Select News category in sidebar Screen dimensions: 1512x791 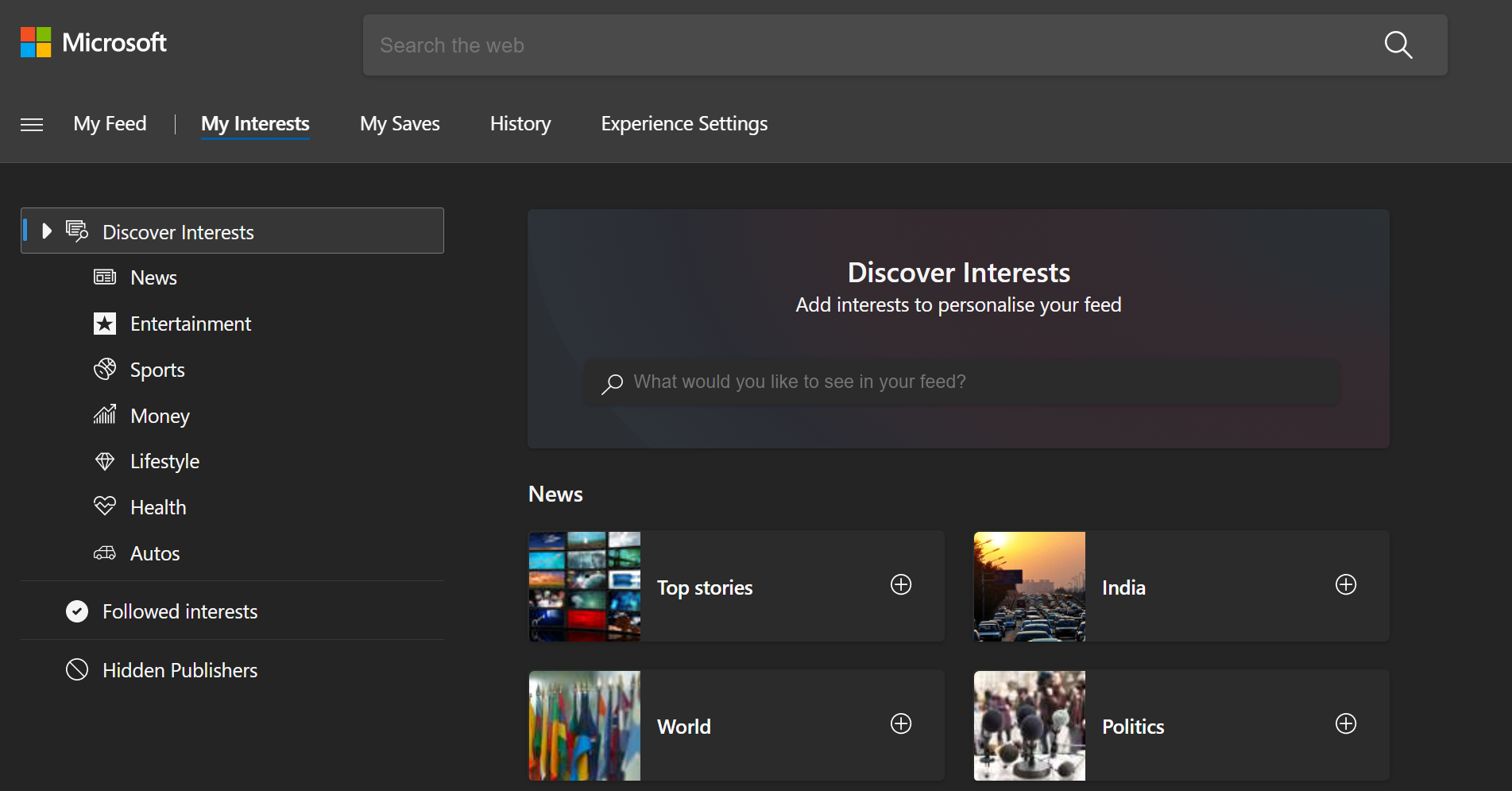[x=153, y=277]
